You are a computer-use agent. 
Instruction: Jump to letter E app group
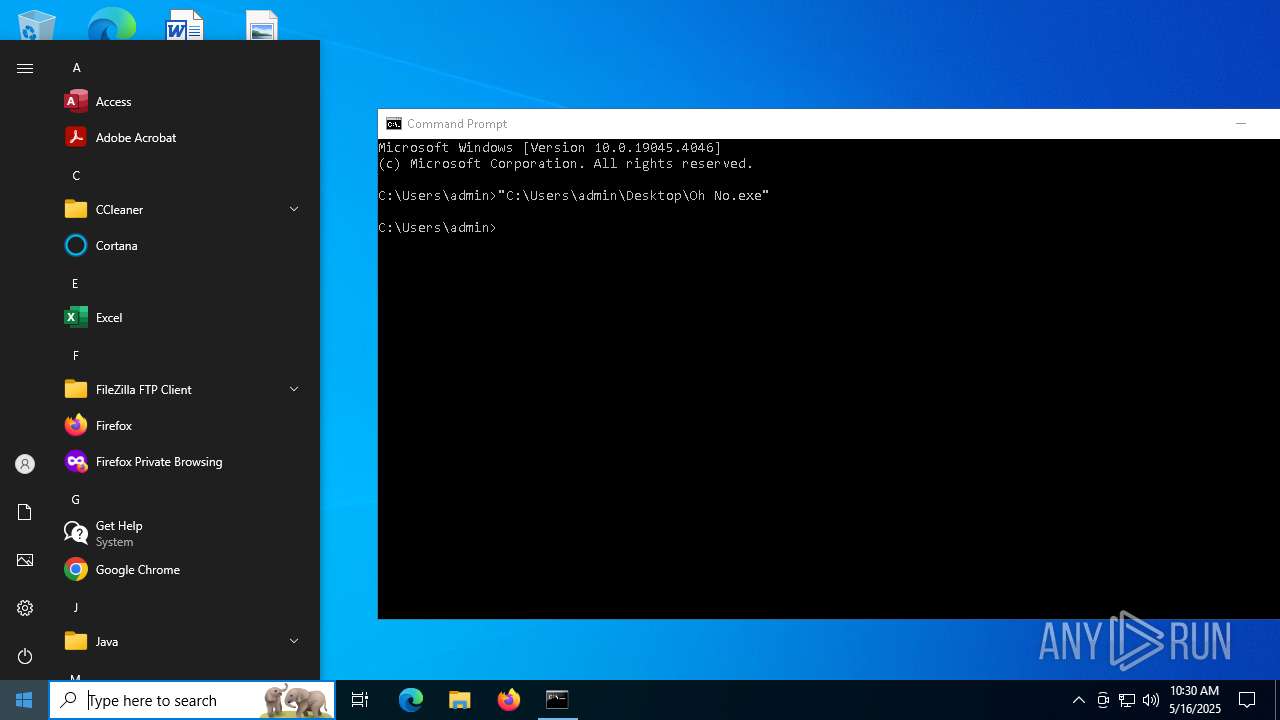pyautogui.click(x=75, y=284)
